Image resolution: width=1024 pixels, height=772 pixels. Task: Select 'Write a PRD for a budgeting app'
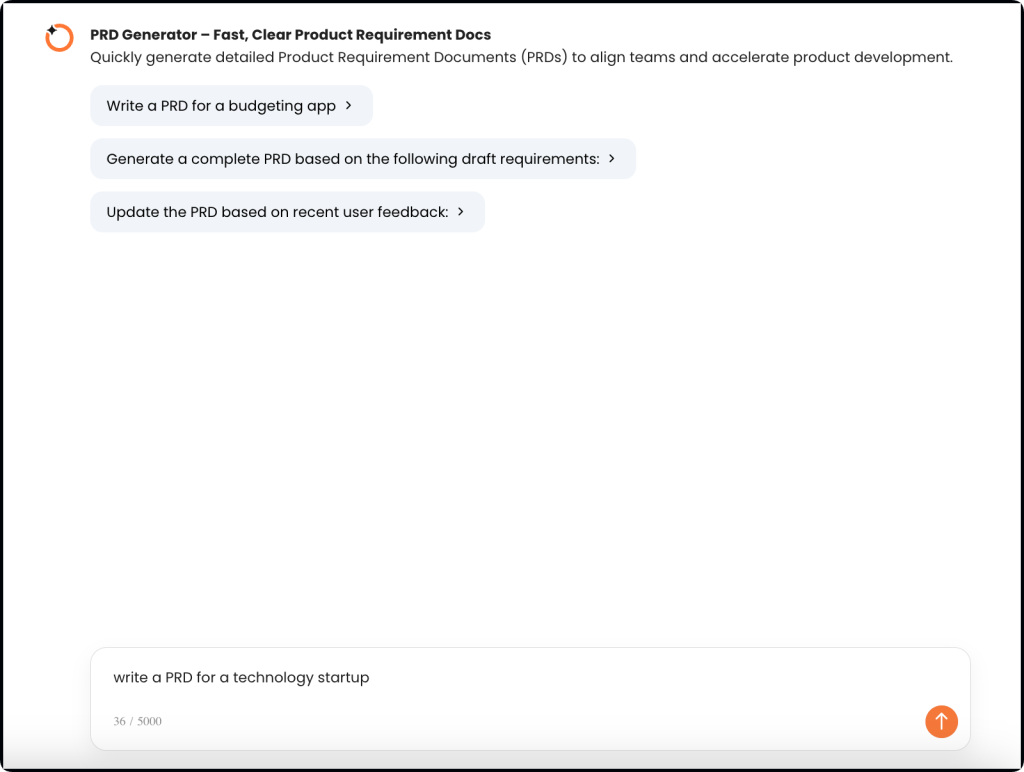tap(221, 106)
